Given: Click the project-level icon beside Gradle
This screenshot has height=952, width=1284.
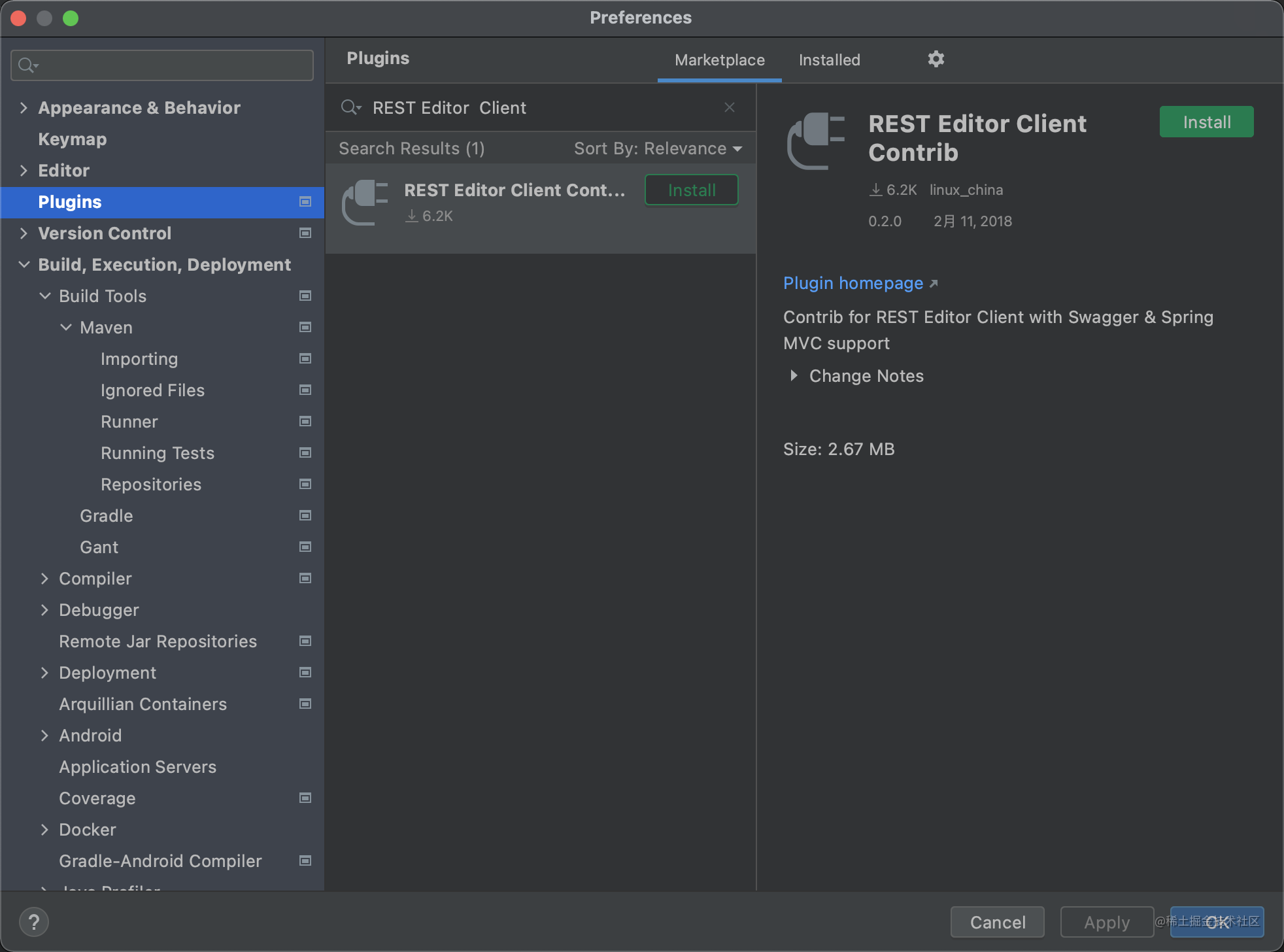Looking at the screenshot, I should coord(305,515).
